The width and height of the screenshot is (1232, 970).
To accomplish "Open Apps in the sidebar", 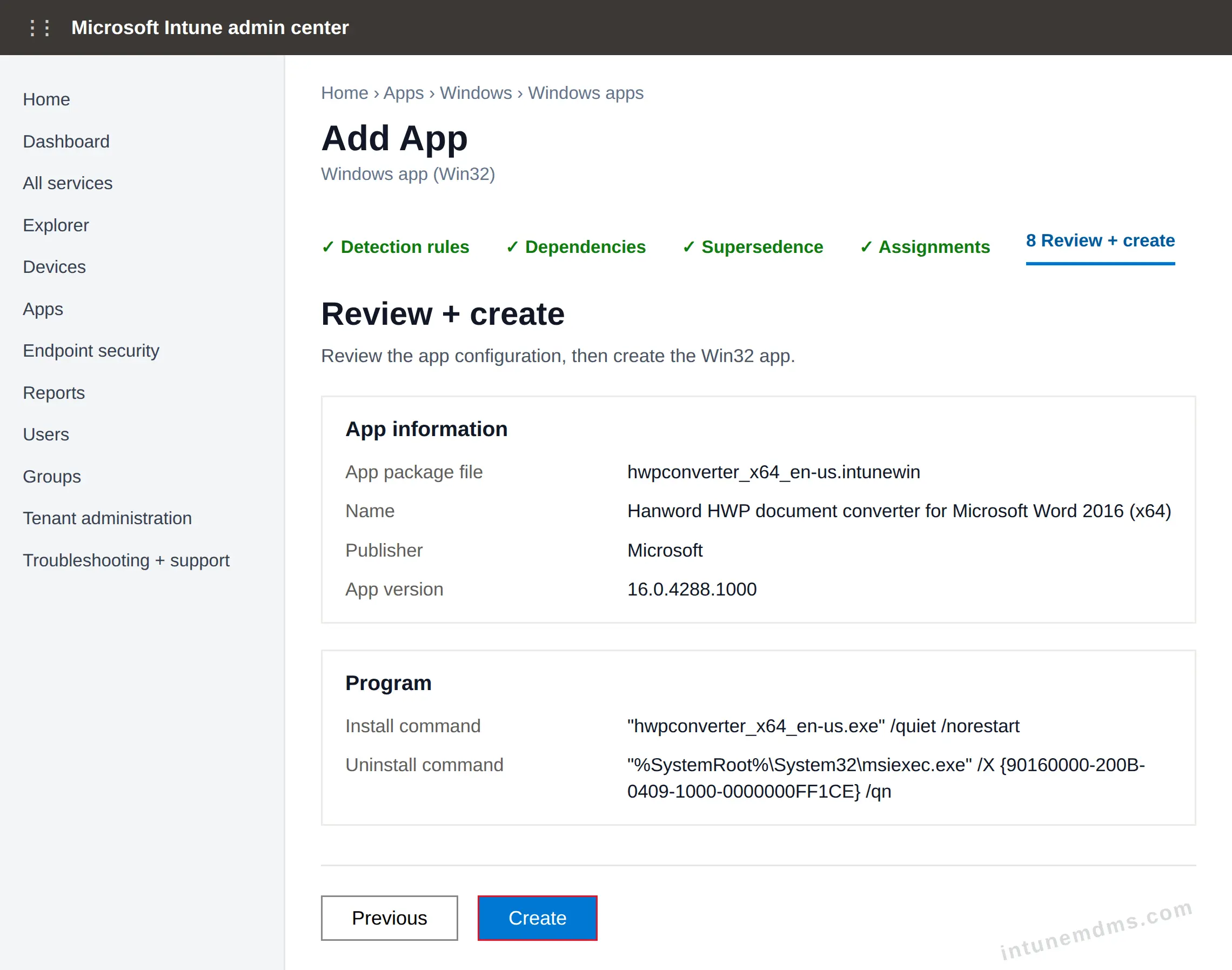I will coord(43,309).
